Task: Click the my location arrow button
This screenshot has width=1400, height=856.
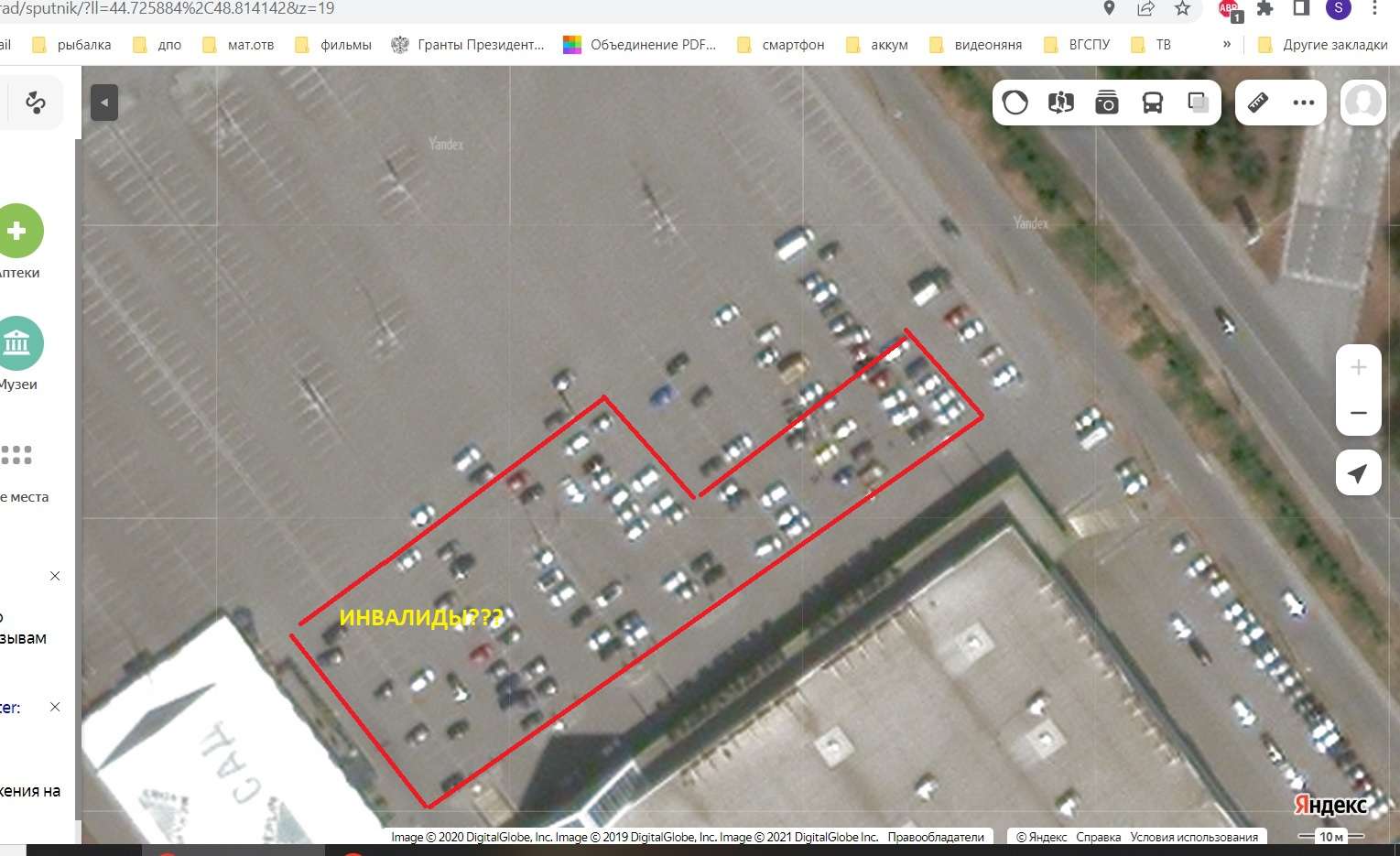Action: (x=1359, y=472)
